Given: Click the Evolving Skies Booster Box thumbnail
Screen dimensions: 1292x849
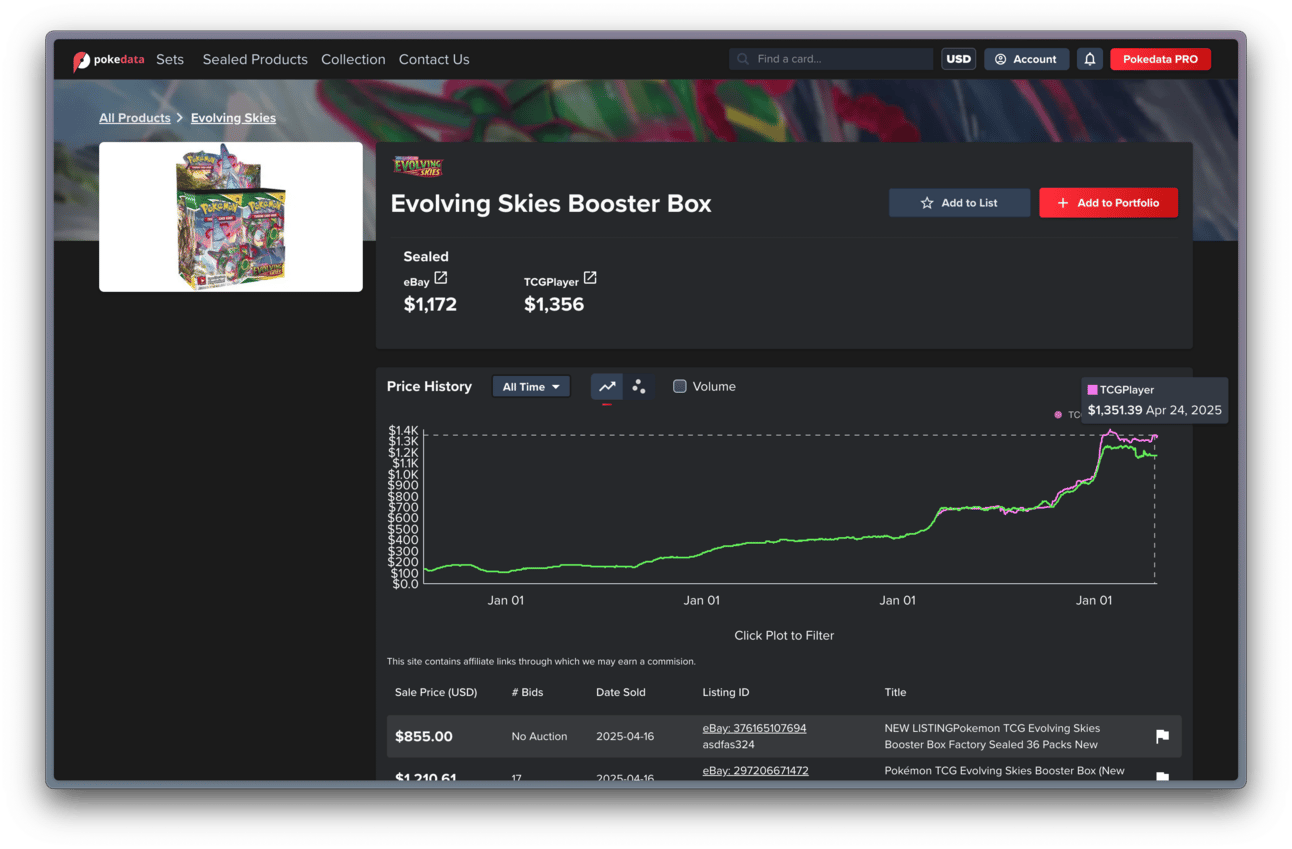Looking at the screenshot, I should tap(231, 217).
